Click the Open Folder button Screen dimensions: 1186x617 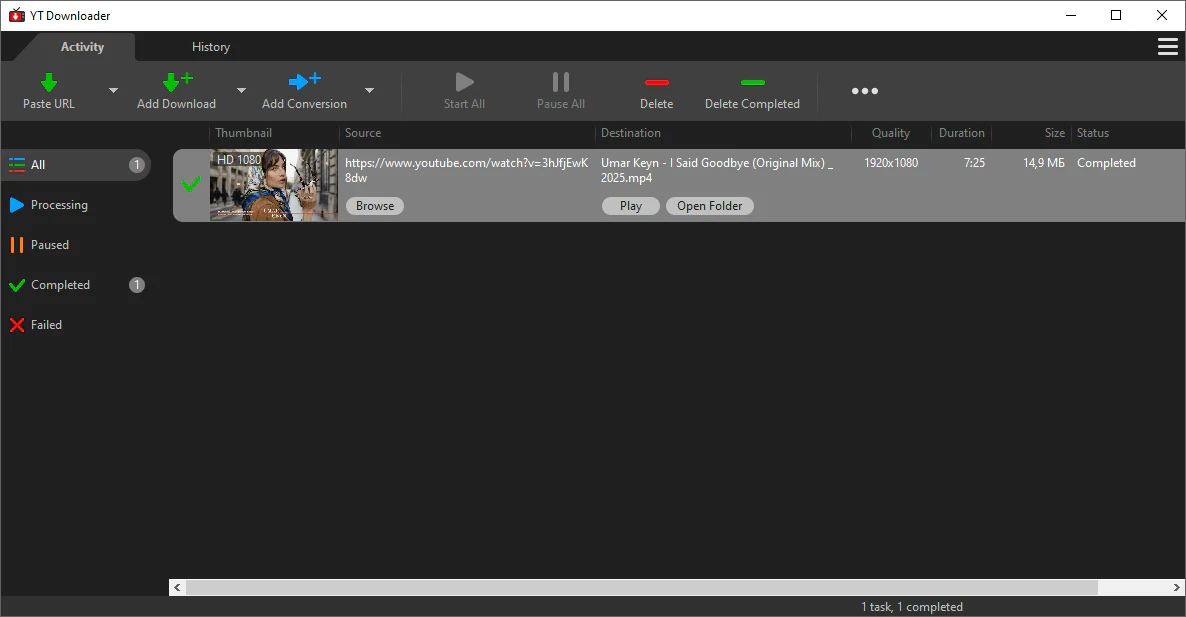pos(710,206)
